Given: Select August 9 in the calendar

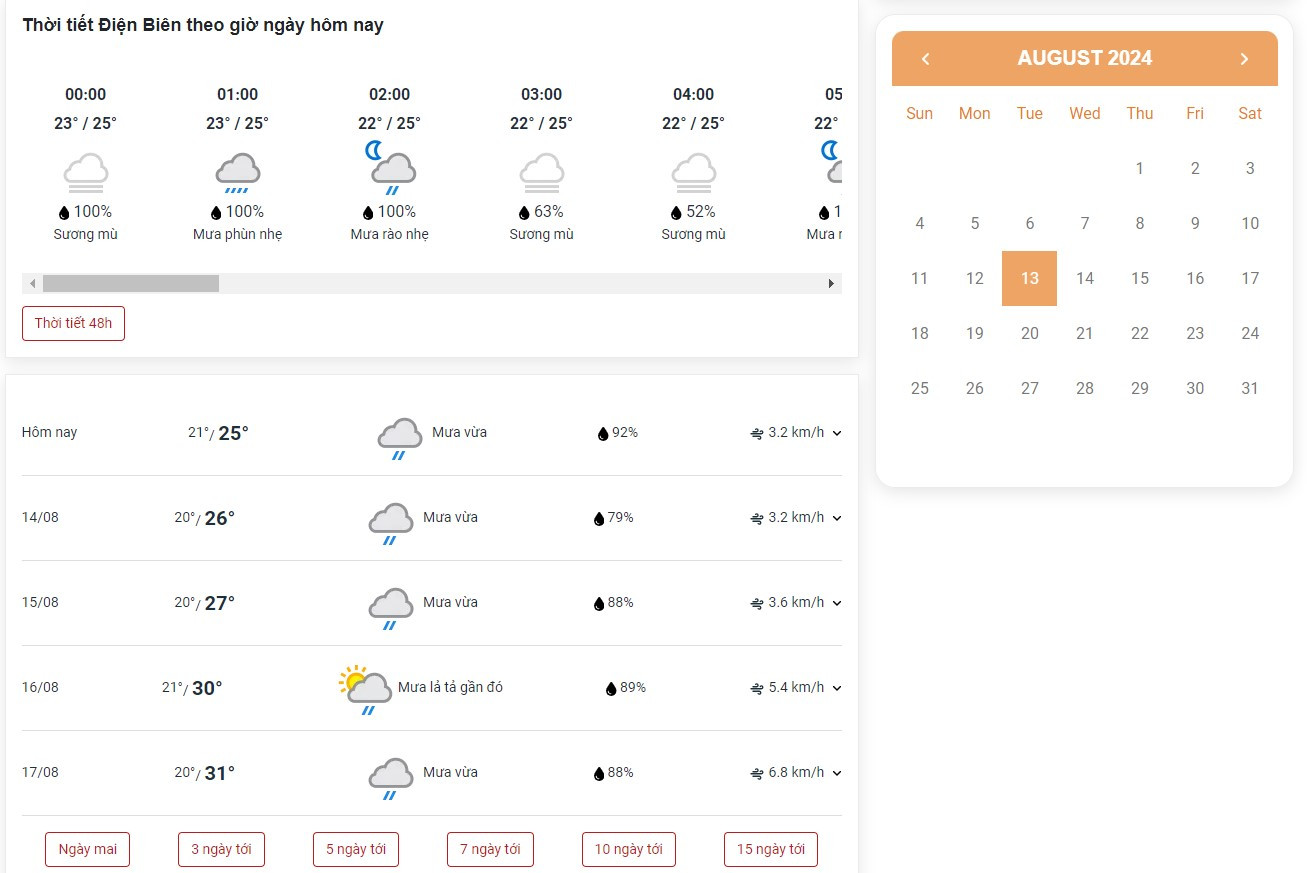Looking at the screenshot, I should click(x=1195, y=224).
